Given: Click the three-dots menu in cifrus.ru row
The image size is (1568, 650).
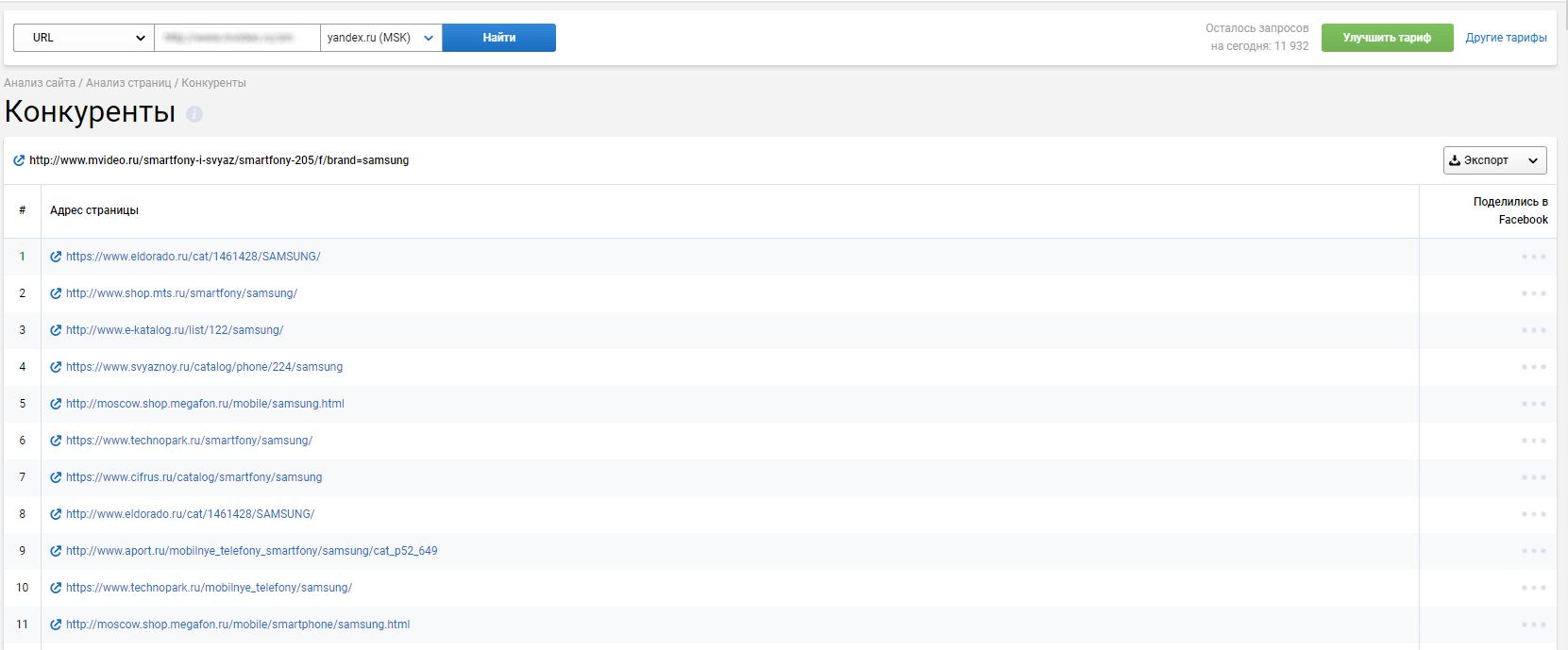Looking at the screenshot, I should coord(1533,477).
